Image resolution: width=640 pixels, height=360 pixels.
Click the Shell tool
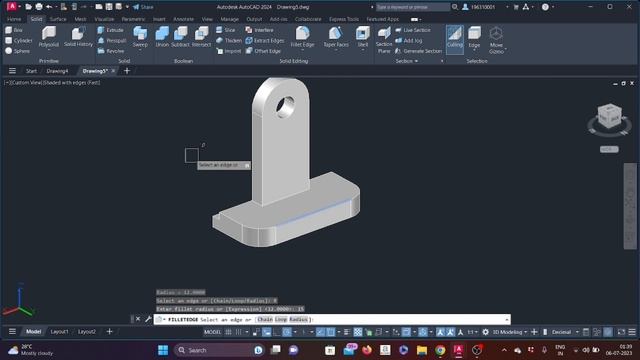pyautogui.click(x=362, y=37)
